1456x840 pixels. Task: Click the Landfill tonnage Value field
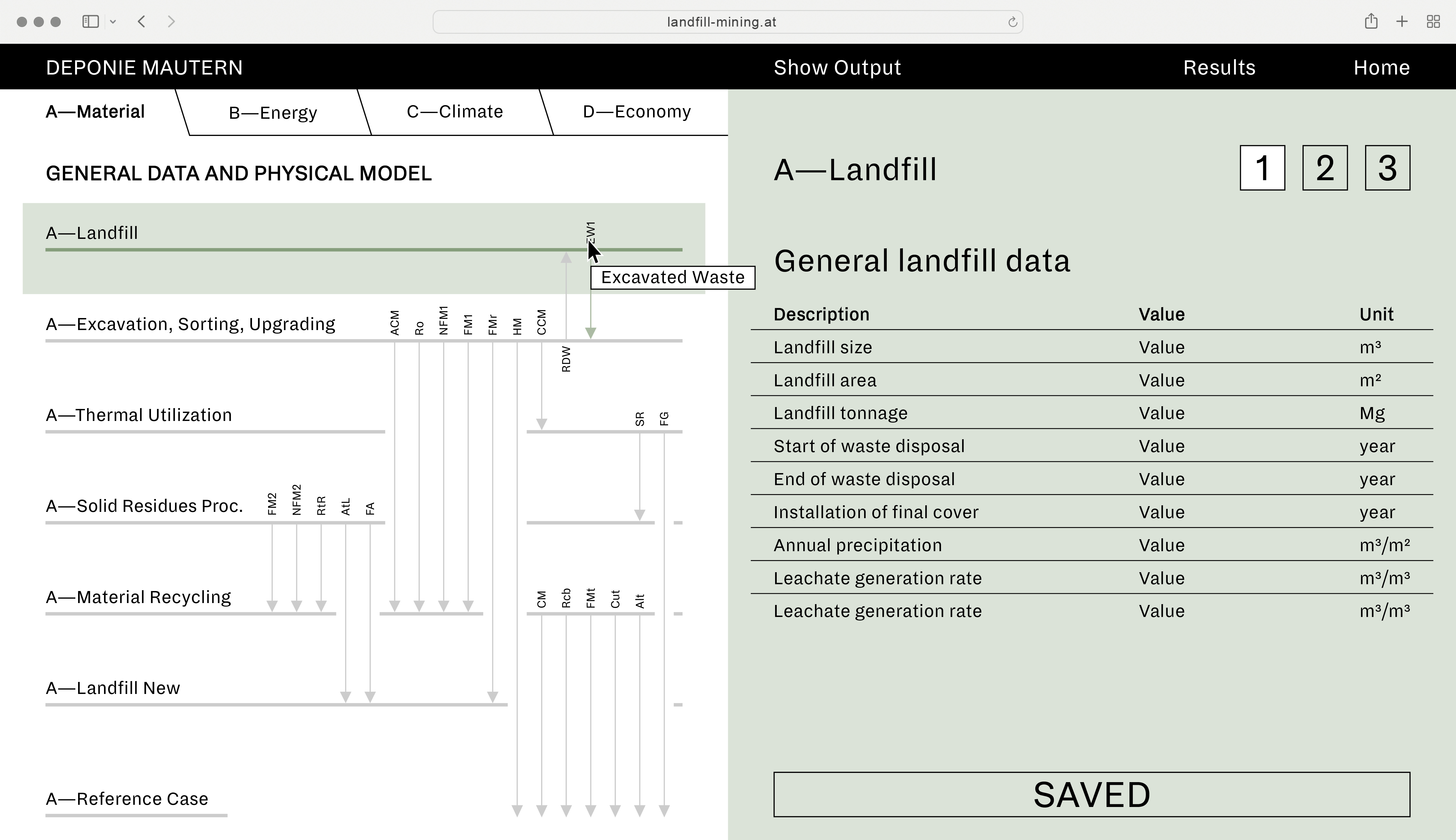[1161, 413]
